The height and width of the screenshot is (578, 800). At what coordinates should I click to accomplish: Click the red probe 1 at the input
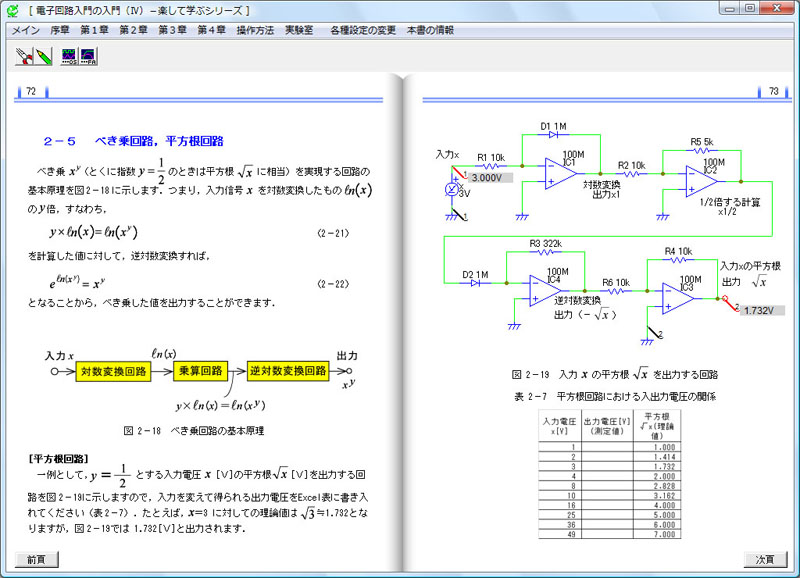[459, 172]
